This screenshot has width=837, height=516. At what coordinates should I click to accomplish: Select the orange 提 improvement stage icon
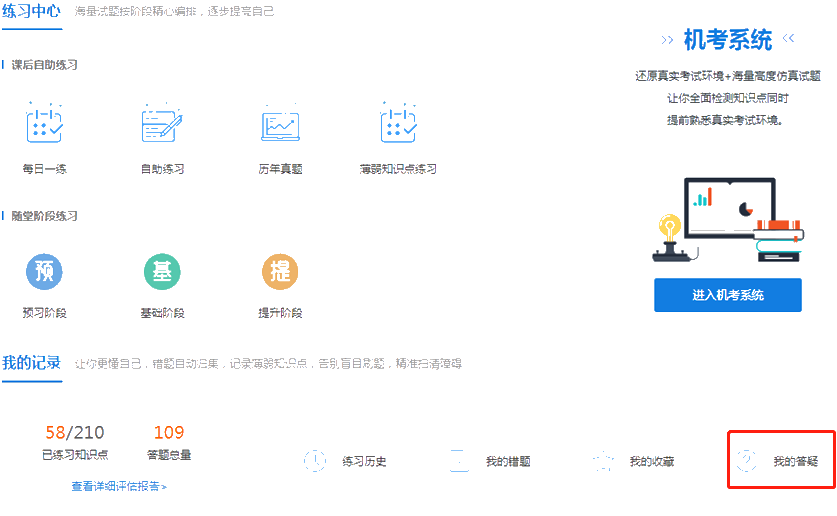click(280, 272)
